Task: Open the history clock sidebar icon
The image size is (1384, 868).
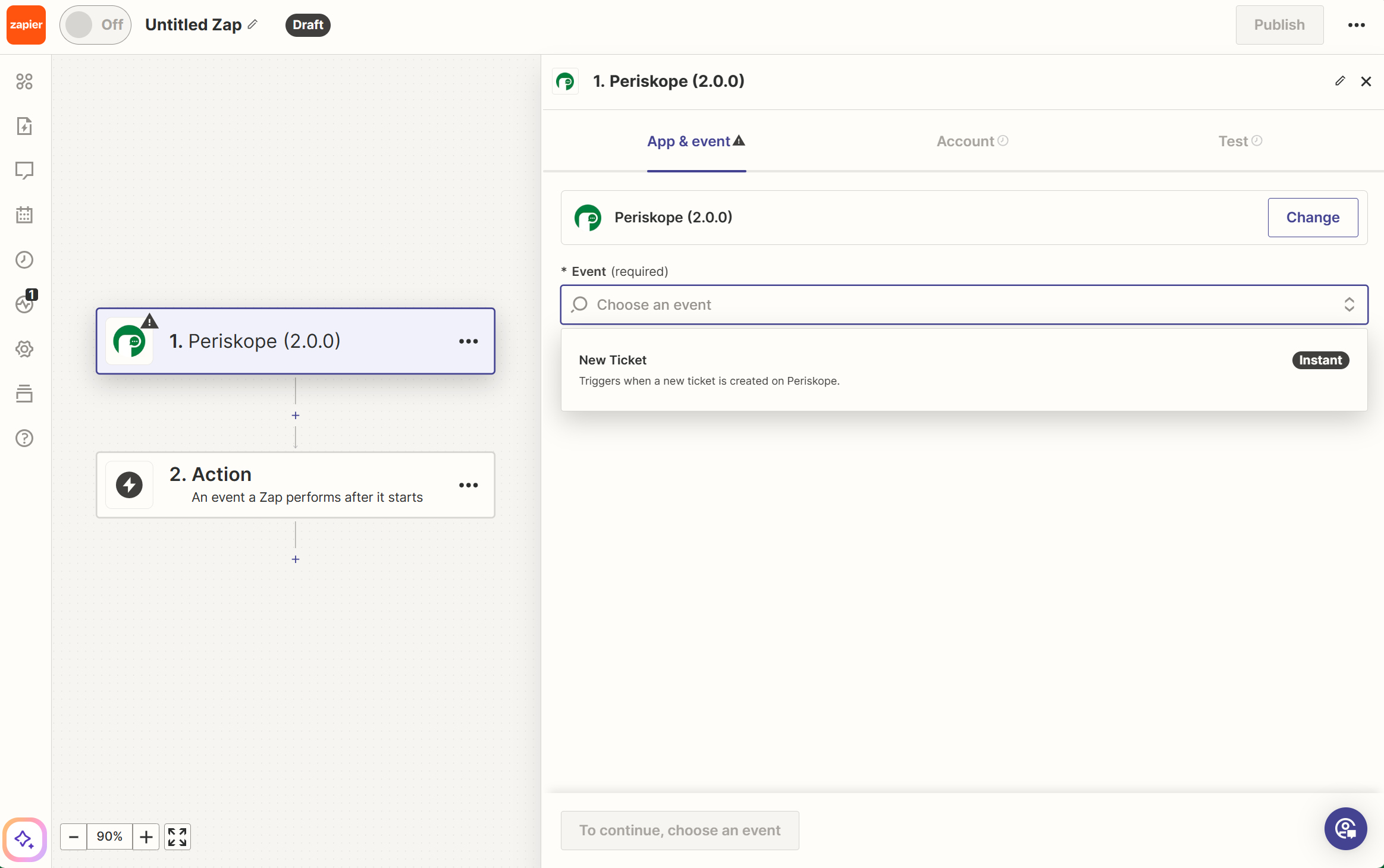Action: tap(24, 260)
